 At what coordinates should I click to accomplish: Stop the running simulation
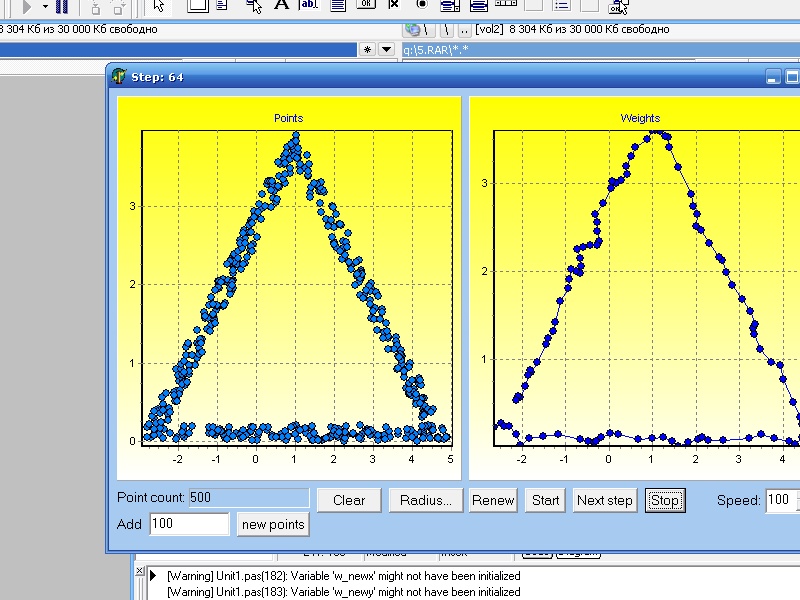click(664, 500)
